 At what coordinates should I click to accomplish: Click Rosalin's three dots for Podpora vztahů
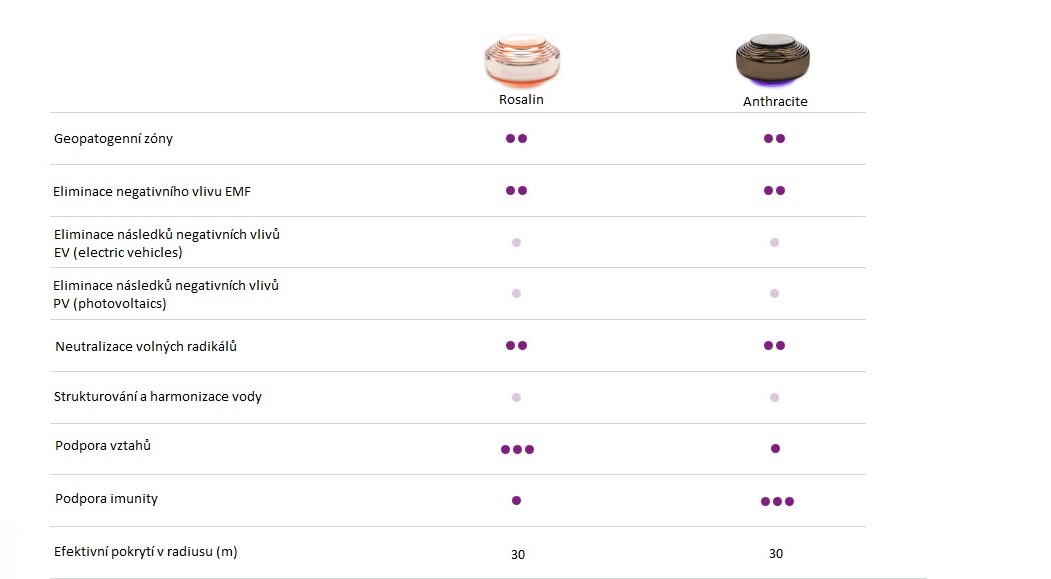(517, 449)
